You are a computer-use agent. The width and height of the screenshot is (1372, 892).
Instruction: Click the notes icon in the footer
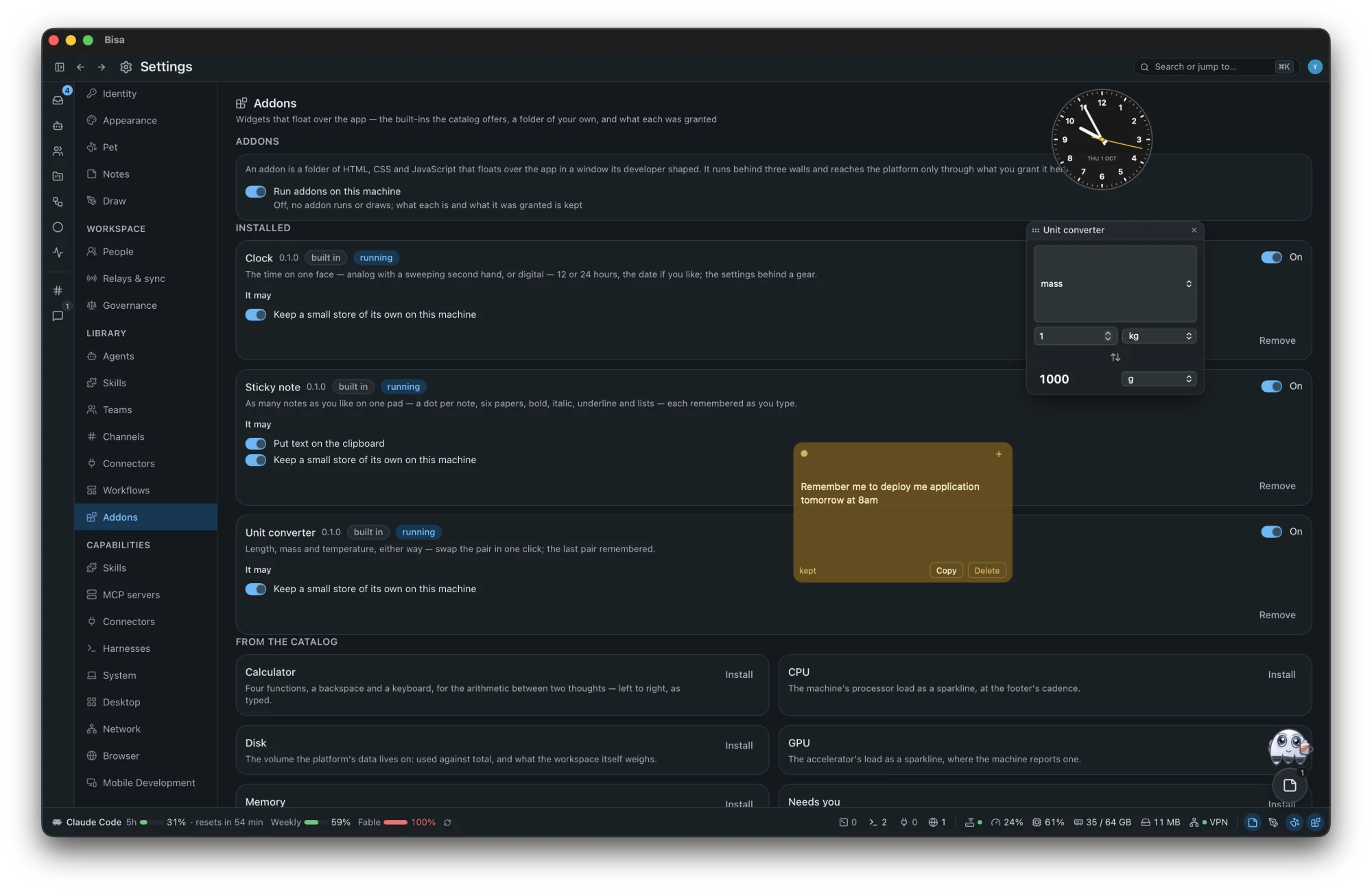pyautogui.click(x=1253, y=822)
